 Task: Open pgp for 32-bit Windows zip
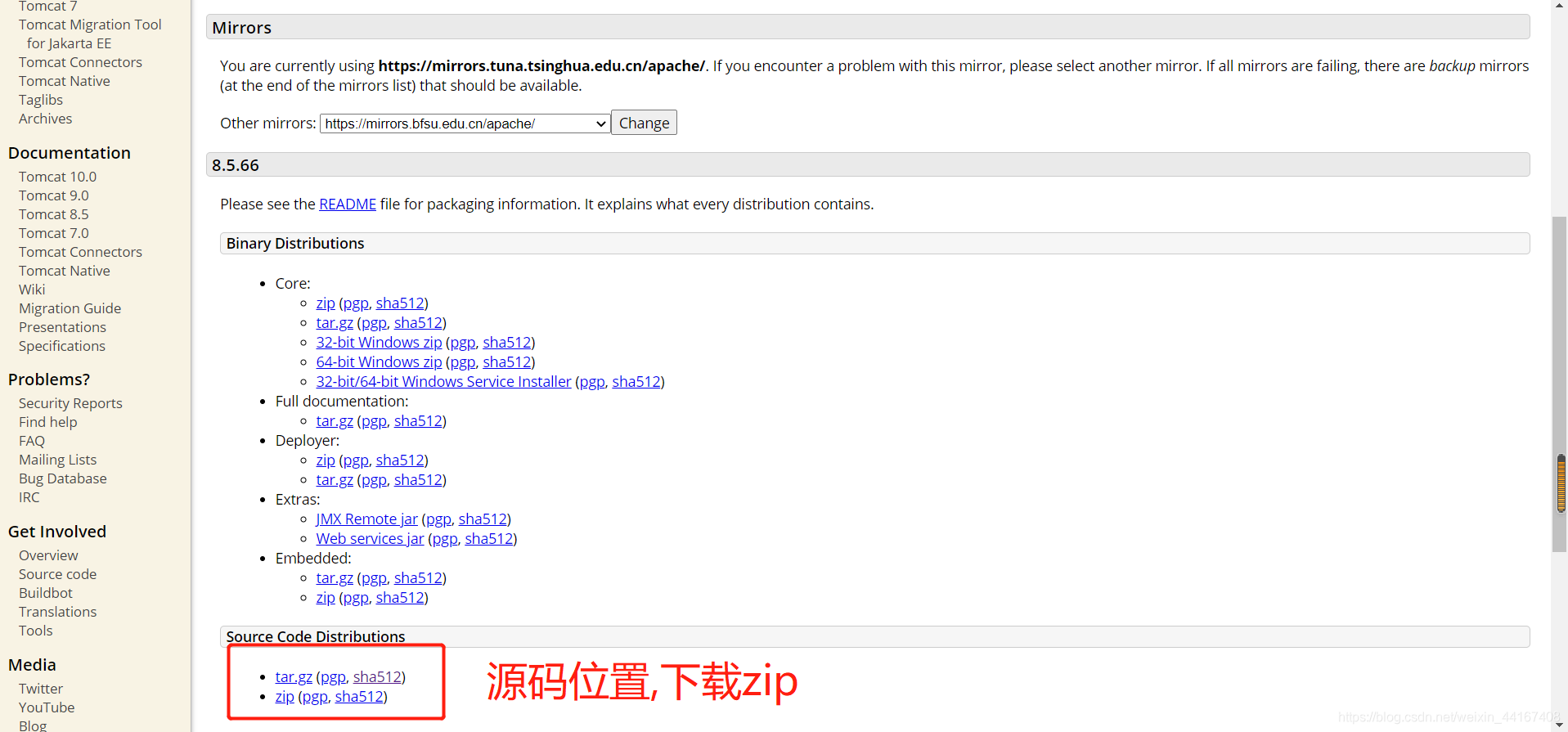463,343
